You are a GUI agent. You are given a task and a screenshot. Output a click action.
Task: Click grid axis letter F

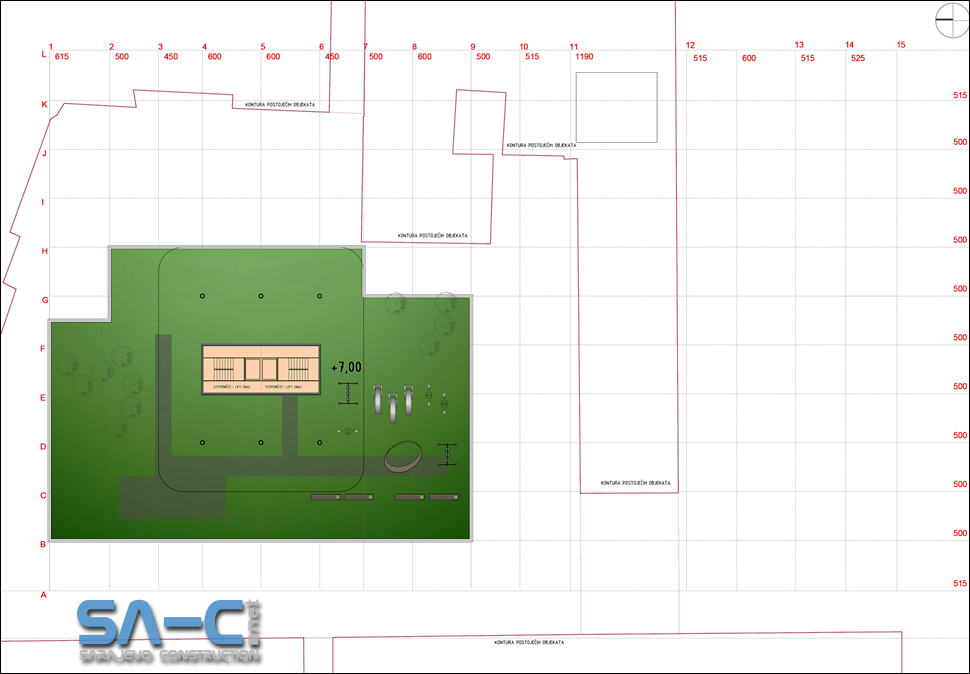coord(43,349)
